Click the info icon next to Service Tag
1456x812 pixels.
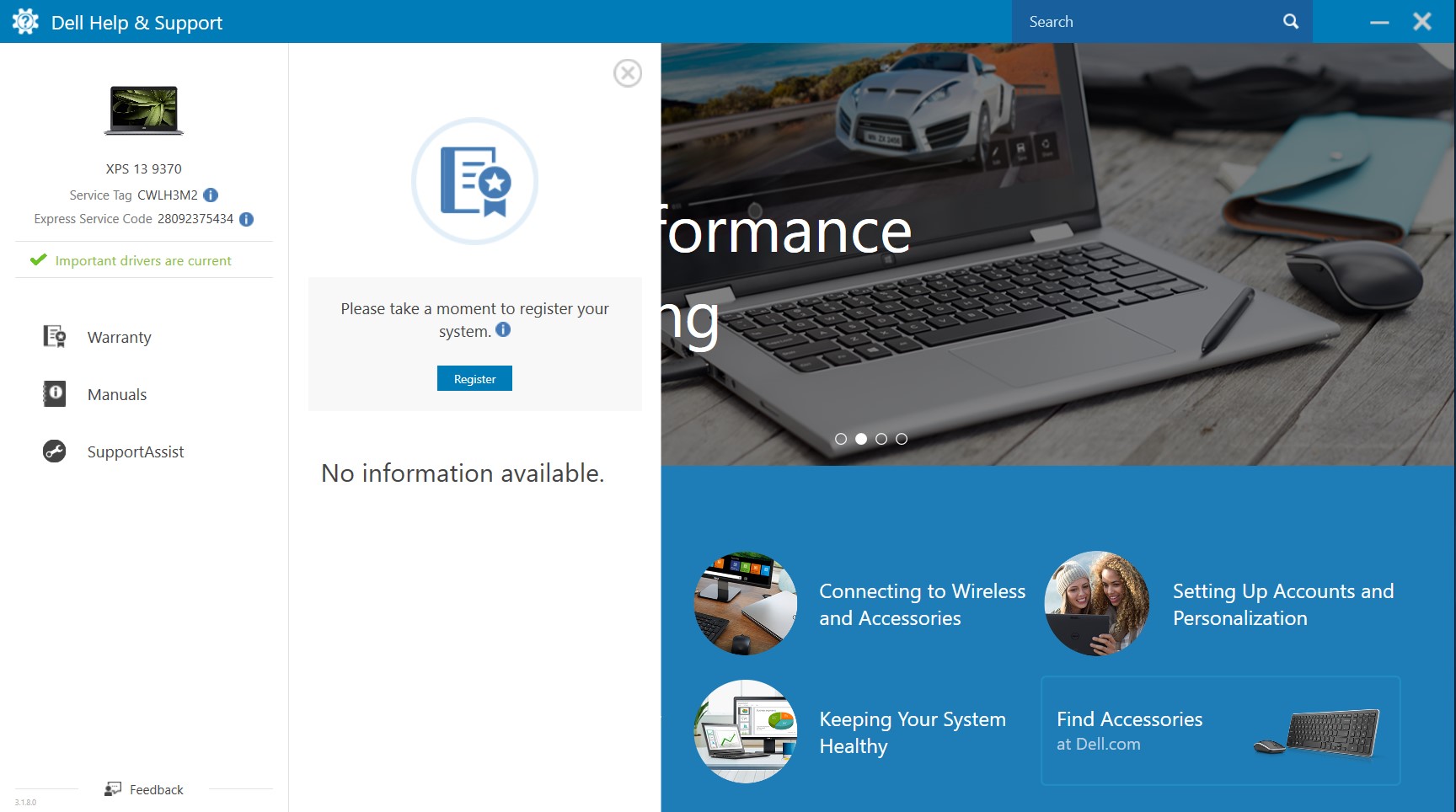pyautogui.click(x=211, y=195)
